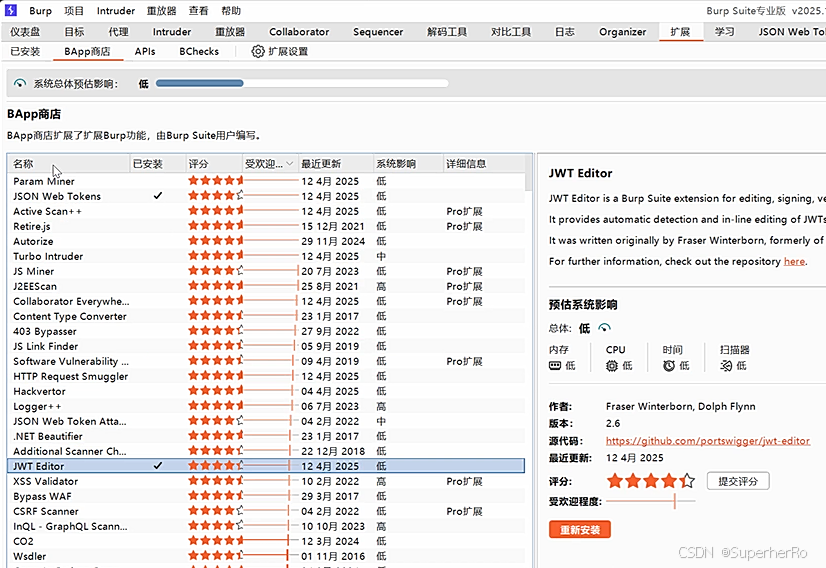Click the 受欢迎程度 popularity bar in details
The height and width of the screenshot is (568, 826).
point(651,501)
